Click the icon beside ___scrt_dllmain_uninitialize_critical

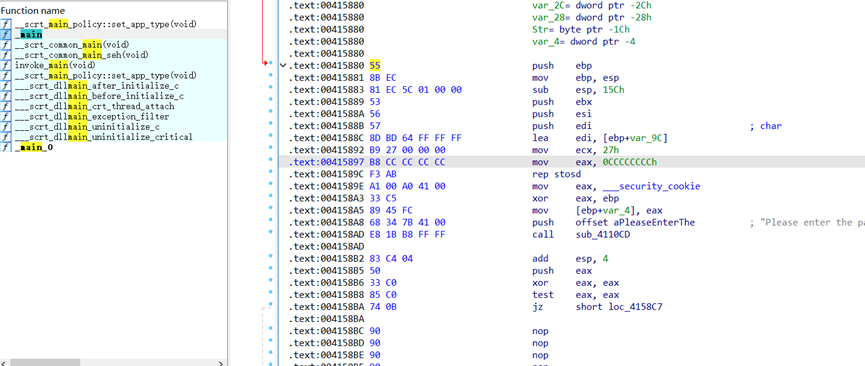(5, 136)
